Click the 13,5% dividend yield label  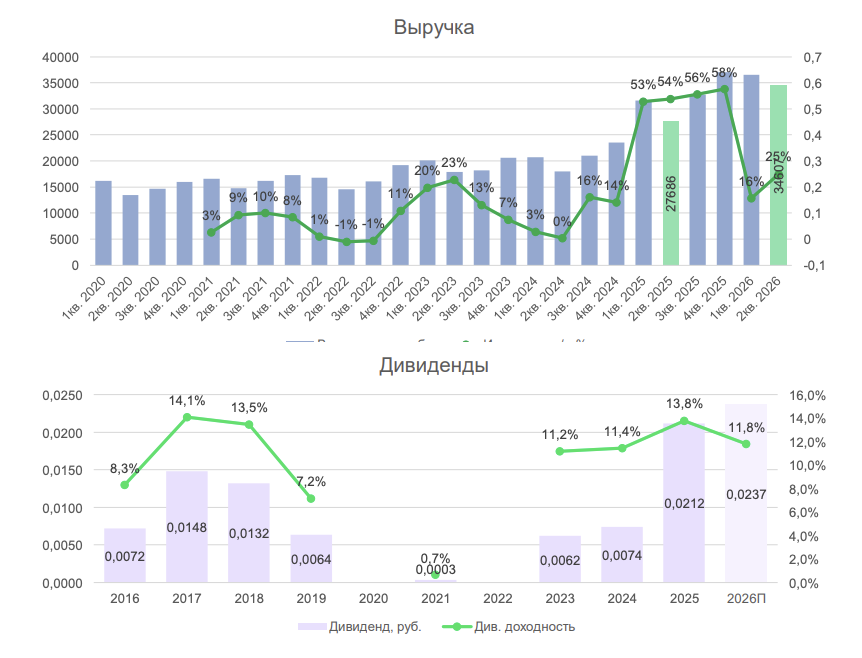pos(249,408)
